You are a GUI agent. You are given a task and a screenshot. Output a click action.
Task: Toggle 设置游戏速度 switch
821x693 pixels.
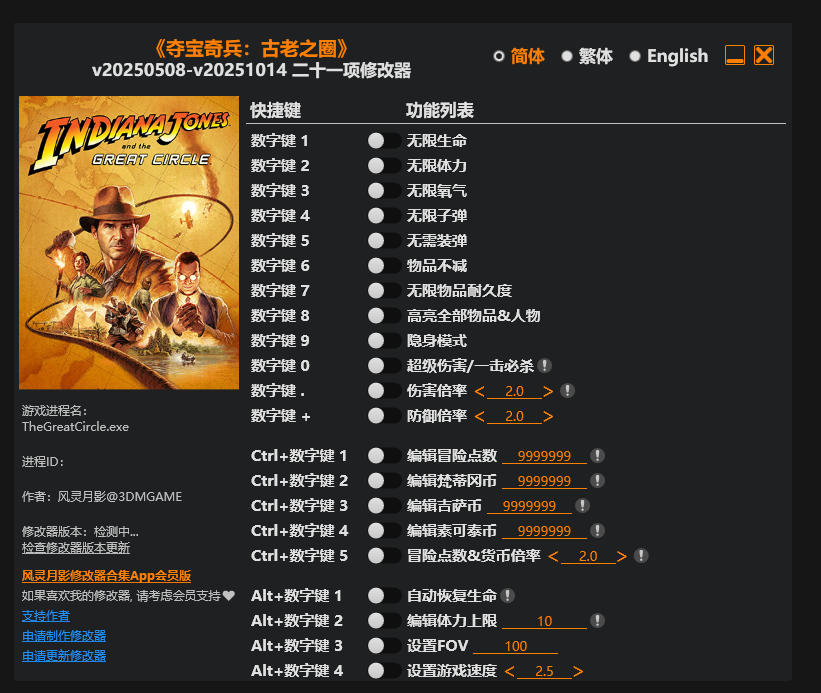coord(384,670)
